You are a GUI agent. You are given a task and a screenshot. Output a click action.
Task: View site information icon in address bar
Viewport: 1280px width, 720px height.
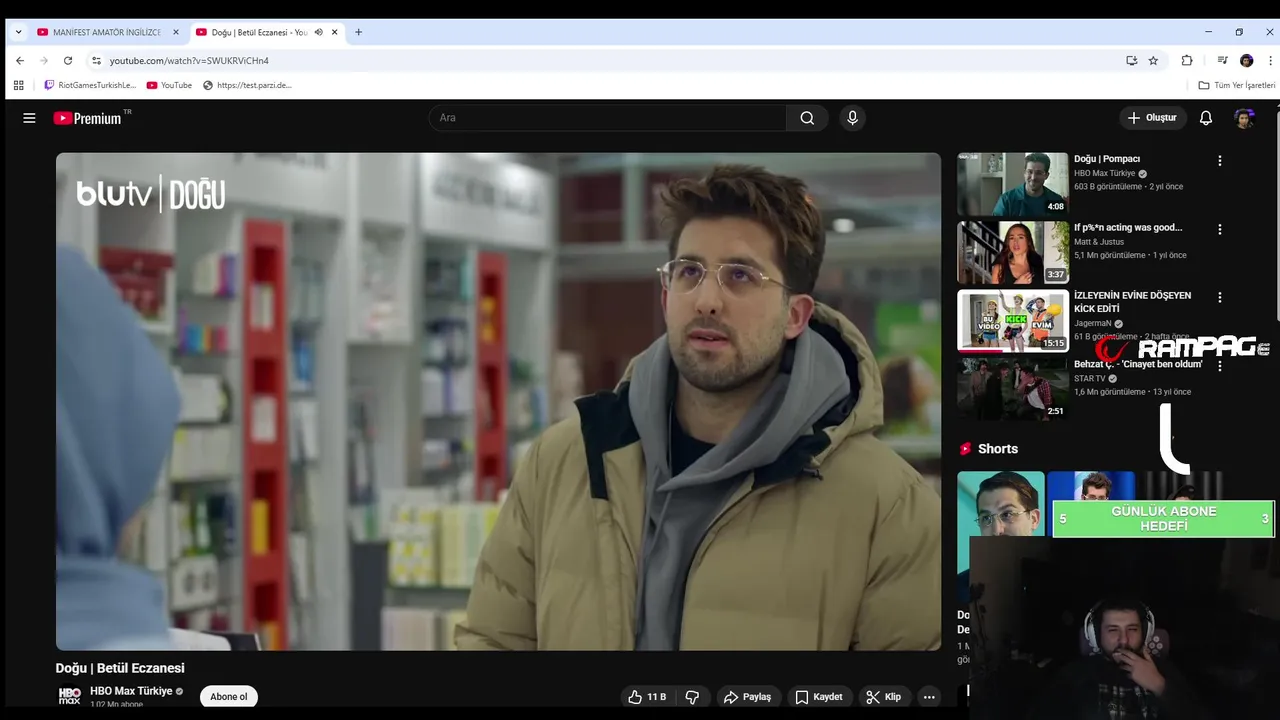pos(95,60)
